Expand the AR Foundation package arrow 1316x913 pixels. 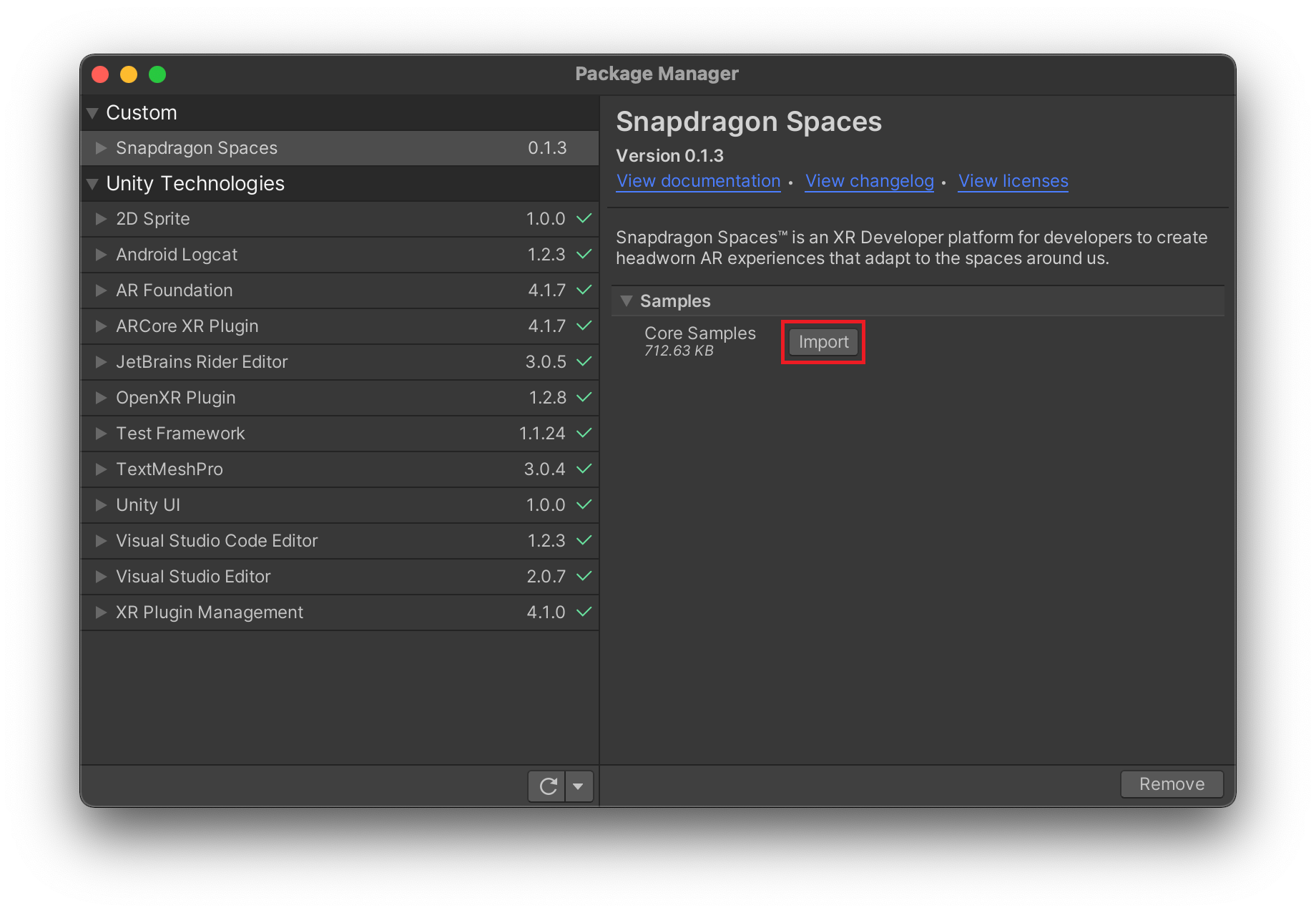coord(101,290)
